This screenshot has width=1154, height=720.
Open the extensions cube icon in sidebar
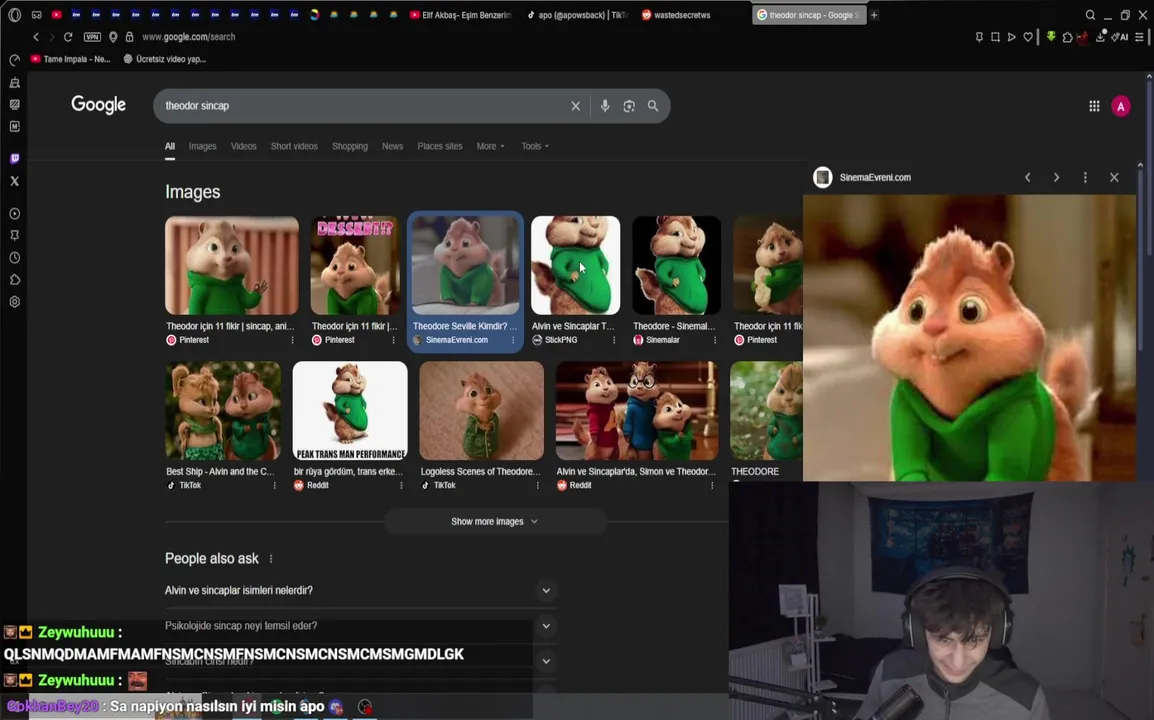point(15,280)
